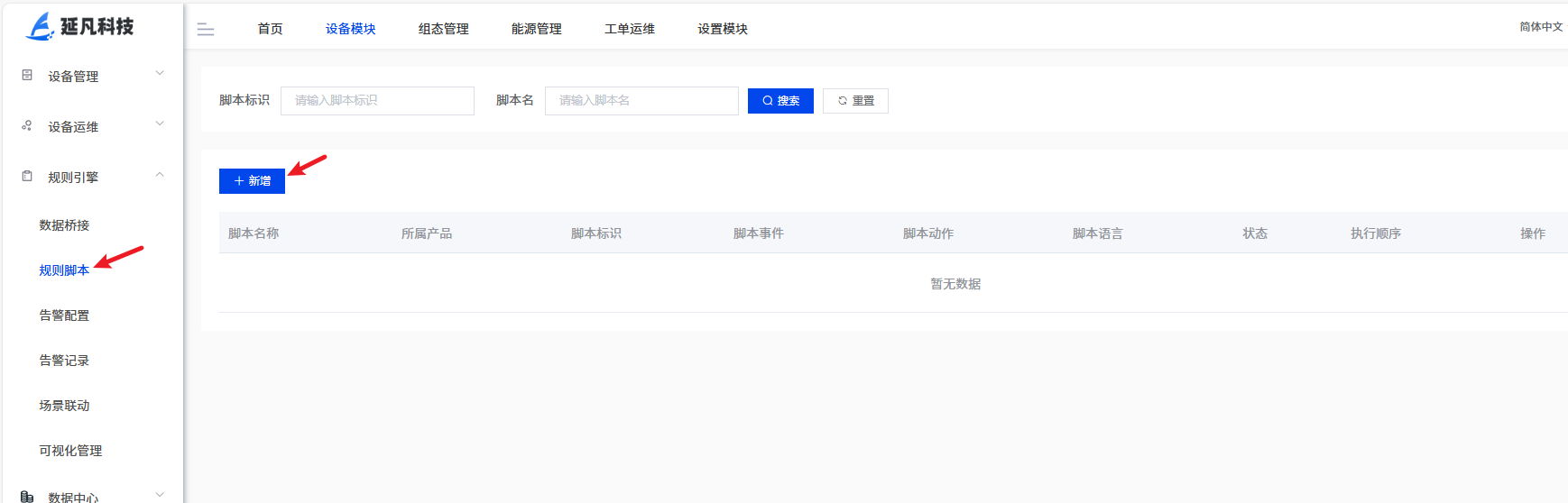Click the hamburger menu collapse icon
Viewport: 1568px width, 503px height.
pyautogui.click(x=206, y=30)
